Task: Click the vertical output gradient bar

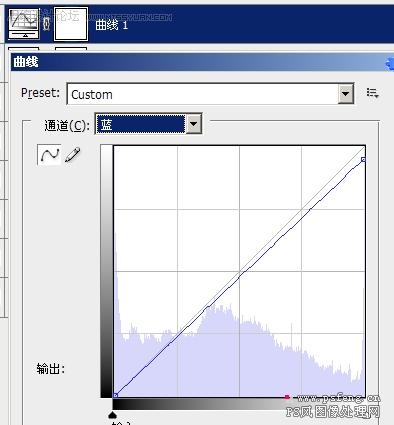Action: click(x=106, y=271)
